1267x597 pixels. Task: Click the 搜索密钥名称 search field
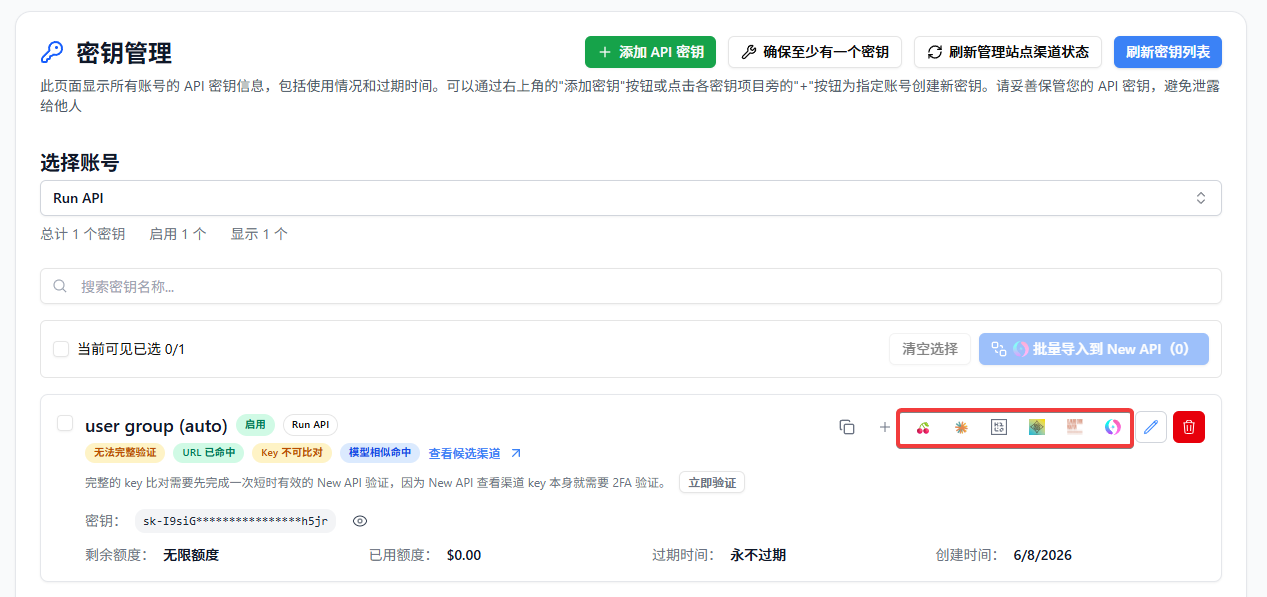[x=631, y=286]
